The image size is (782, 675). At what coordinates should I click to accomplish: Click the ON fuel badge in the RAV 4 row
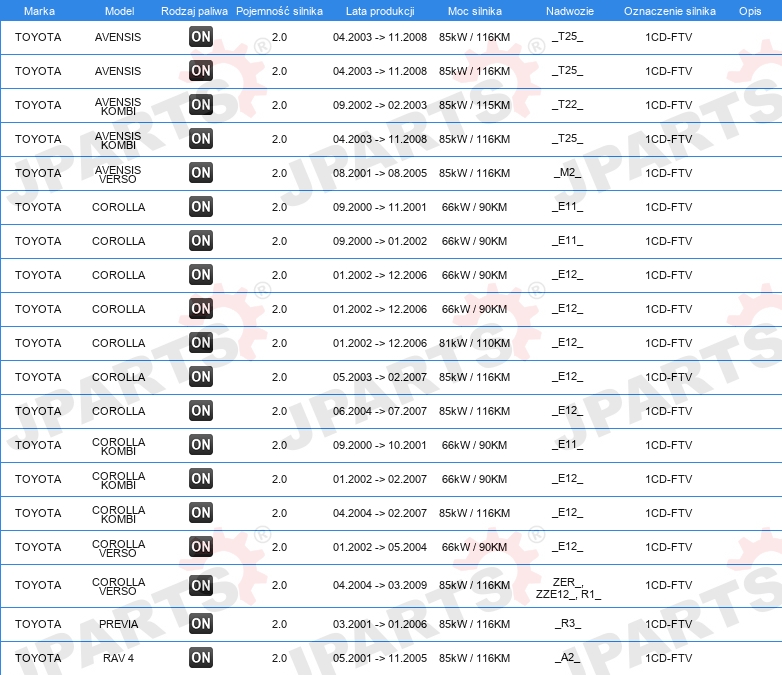[201, 658]
